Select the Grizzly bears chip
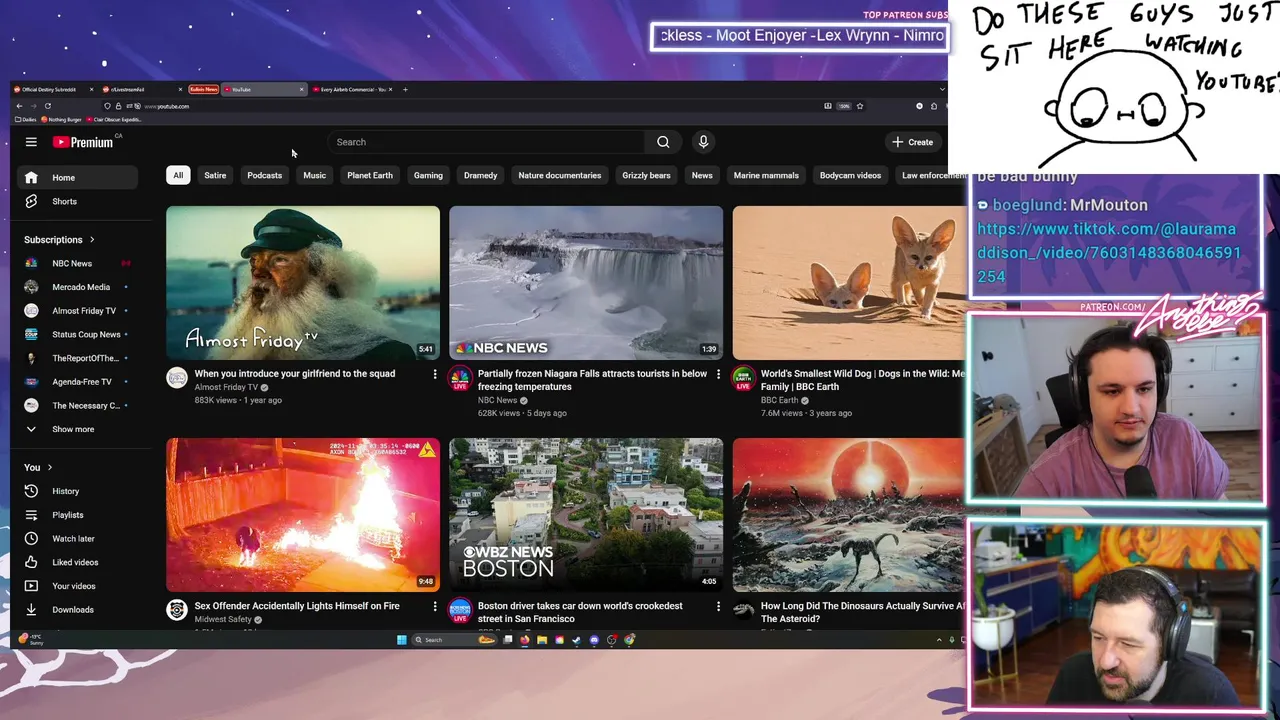 click(646, 175)
